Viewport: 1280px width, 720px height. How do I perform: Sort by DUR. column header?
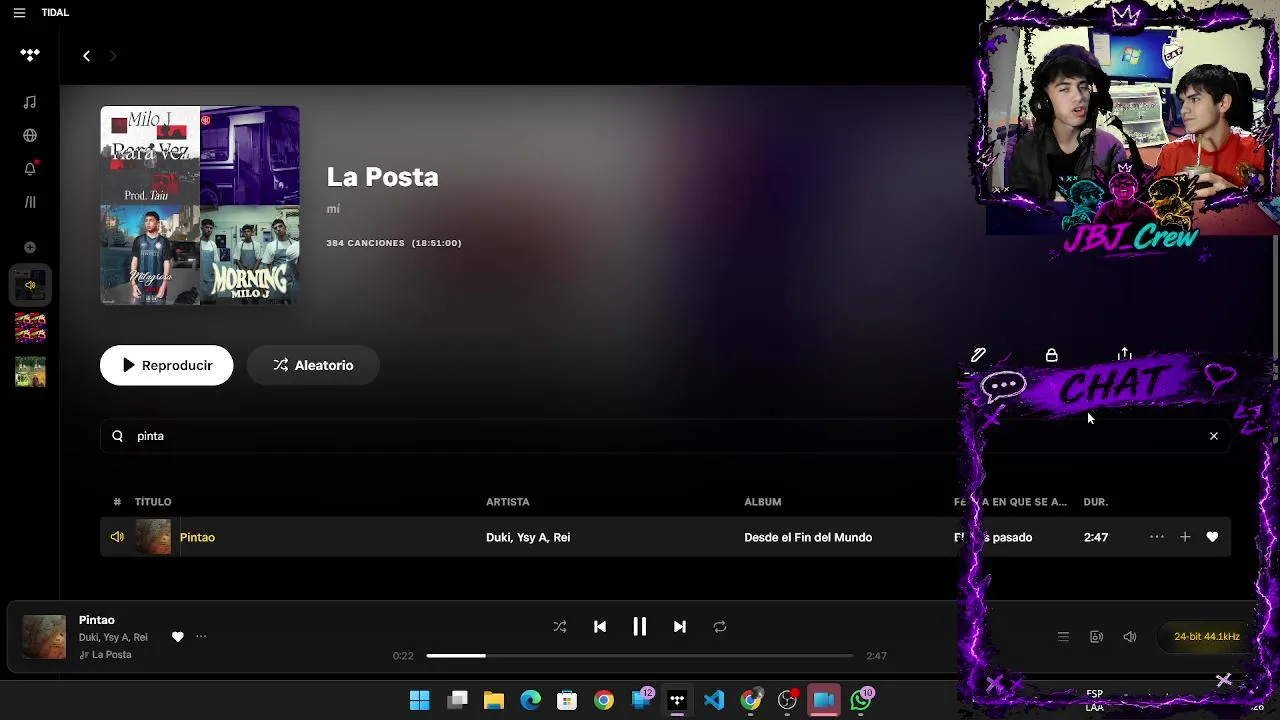pyautogui.click(x=1096, y=502)
